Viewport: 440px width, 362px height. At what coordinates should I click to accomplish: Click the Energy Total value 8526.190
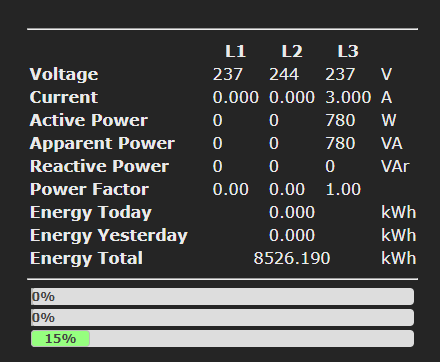[292, 258]
